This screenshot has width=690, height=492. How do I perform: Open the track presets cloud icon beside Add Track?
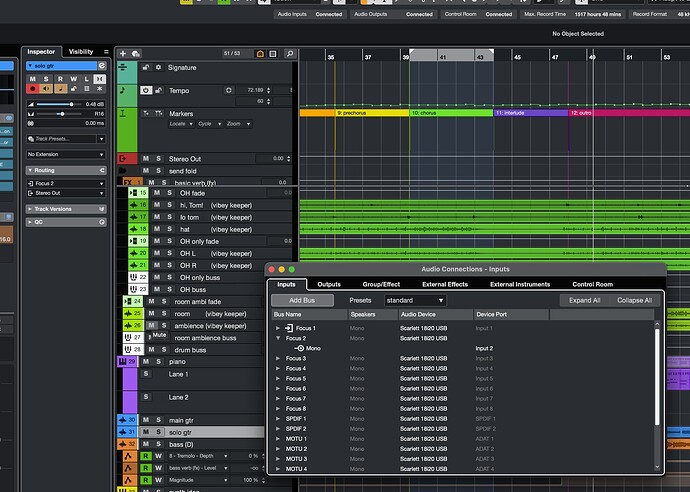[136, 54]
